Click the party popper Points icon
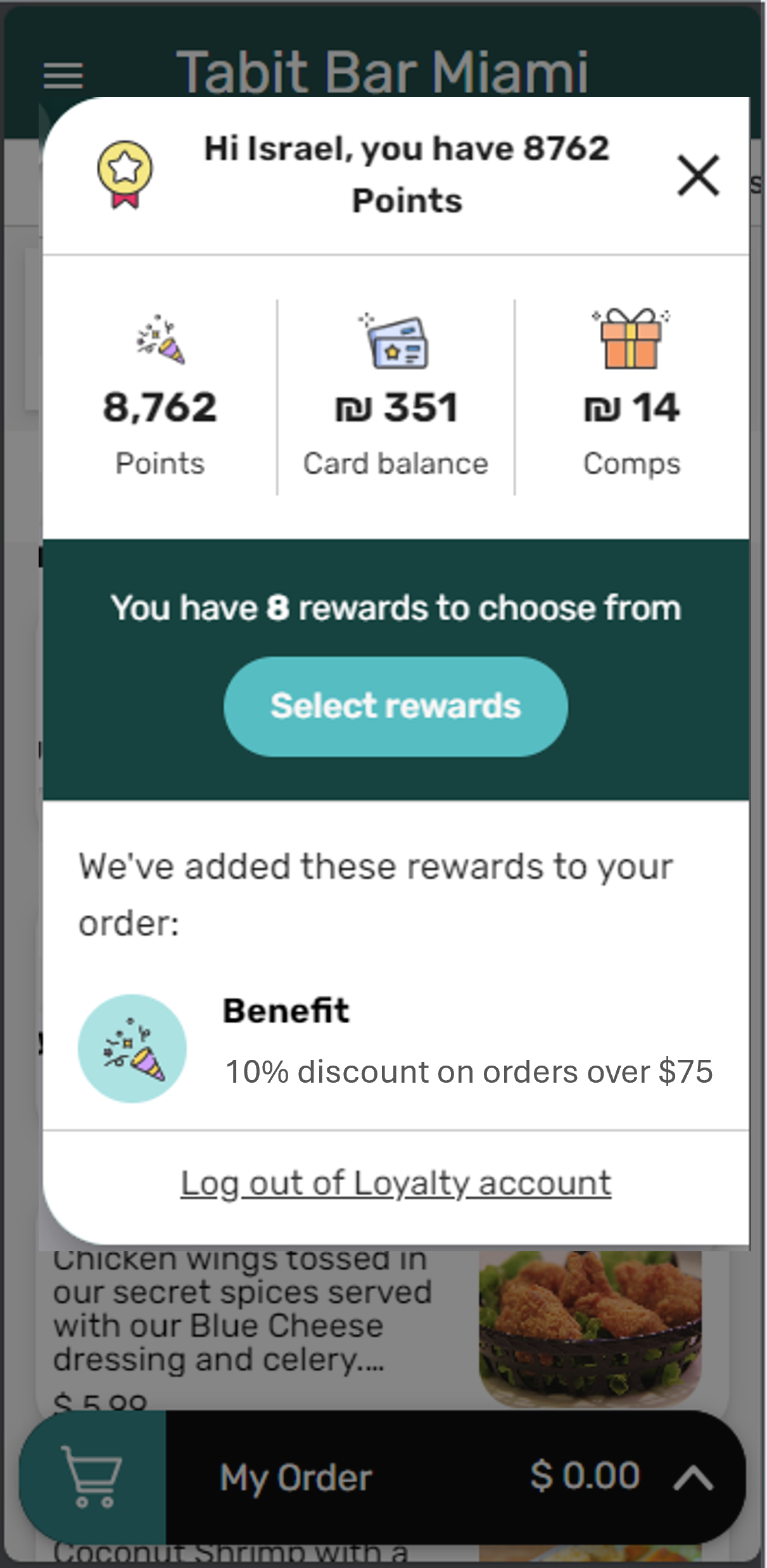 click(160, 340)
